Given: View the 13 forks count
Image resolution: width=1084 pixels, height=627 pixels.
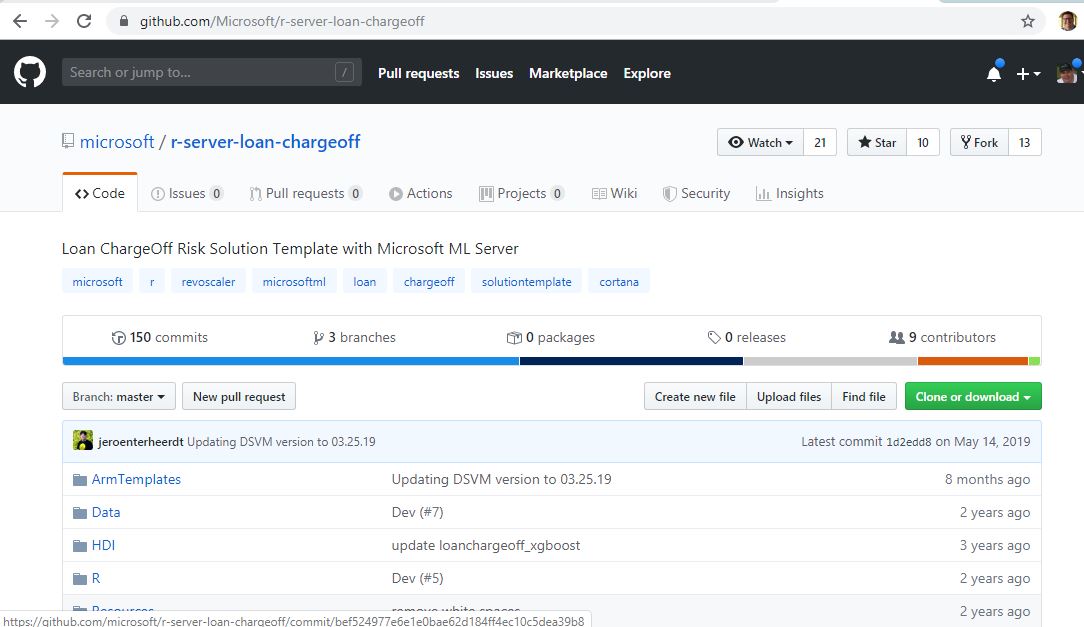Looking at the screenshot, I should coord(1025,142).
